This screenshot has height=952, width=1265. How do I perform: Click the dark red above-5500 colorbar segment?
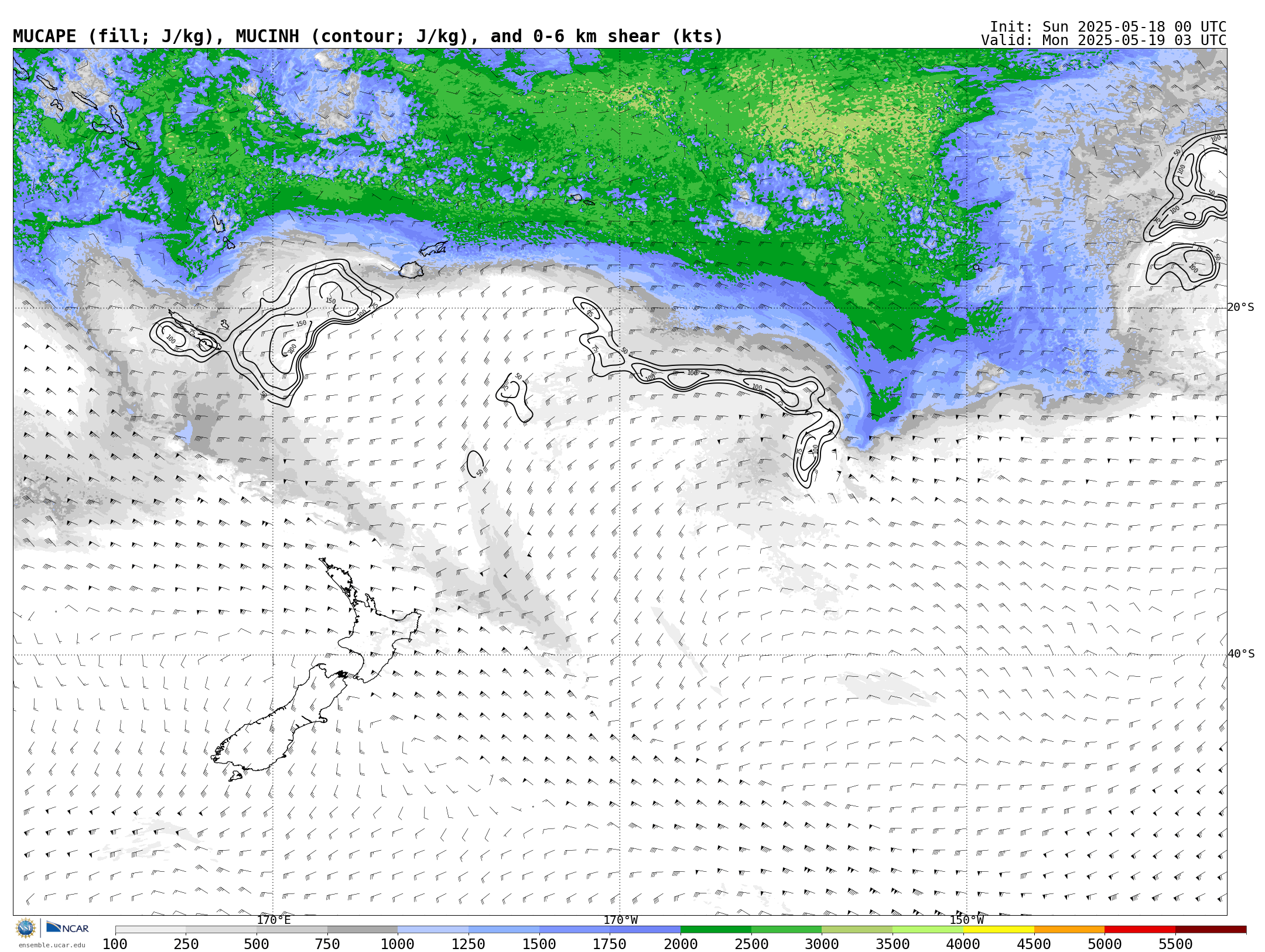click(1211, 929)
